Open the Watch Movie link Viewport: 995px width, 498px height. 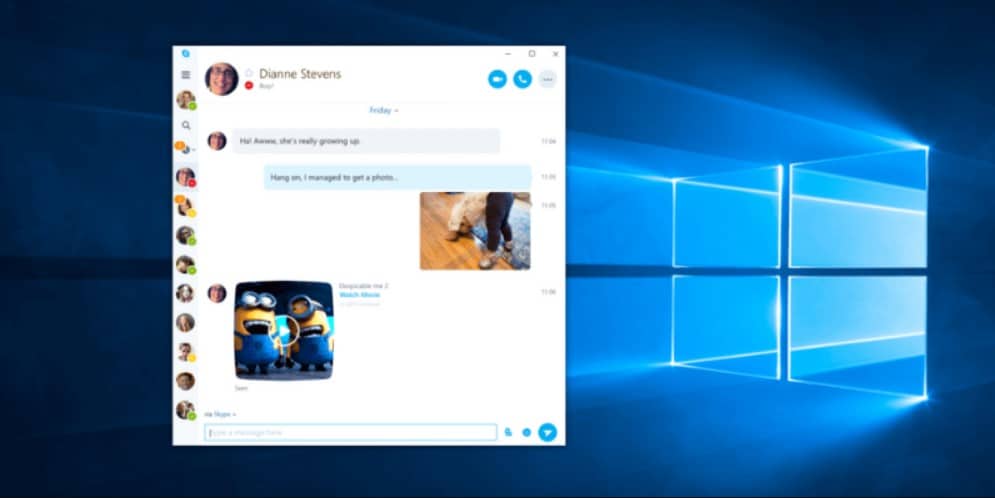tap(359, 295)
